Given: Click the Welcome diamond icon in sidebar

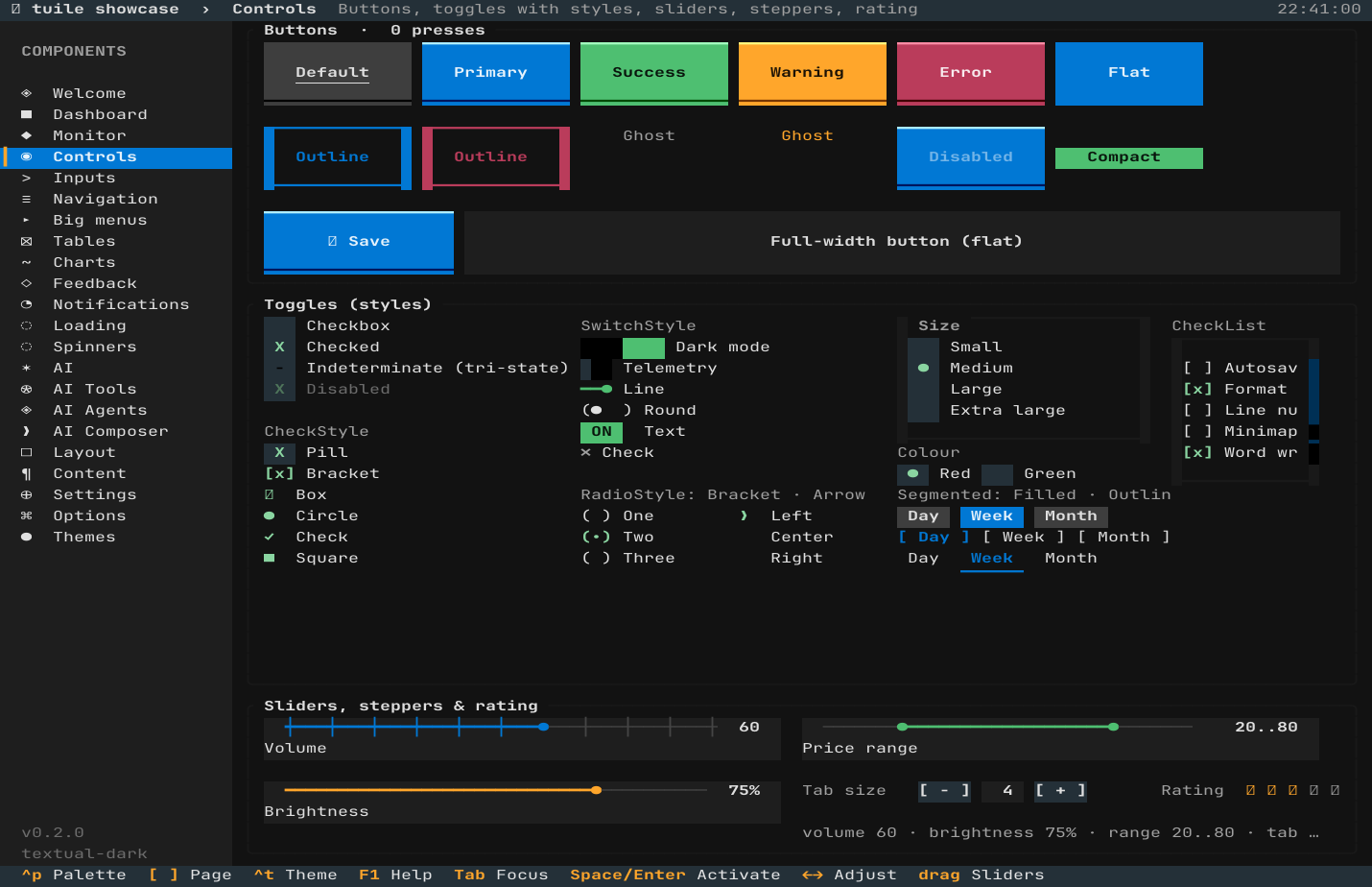Looking at the screenshot, I should tap(27, 93).
